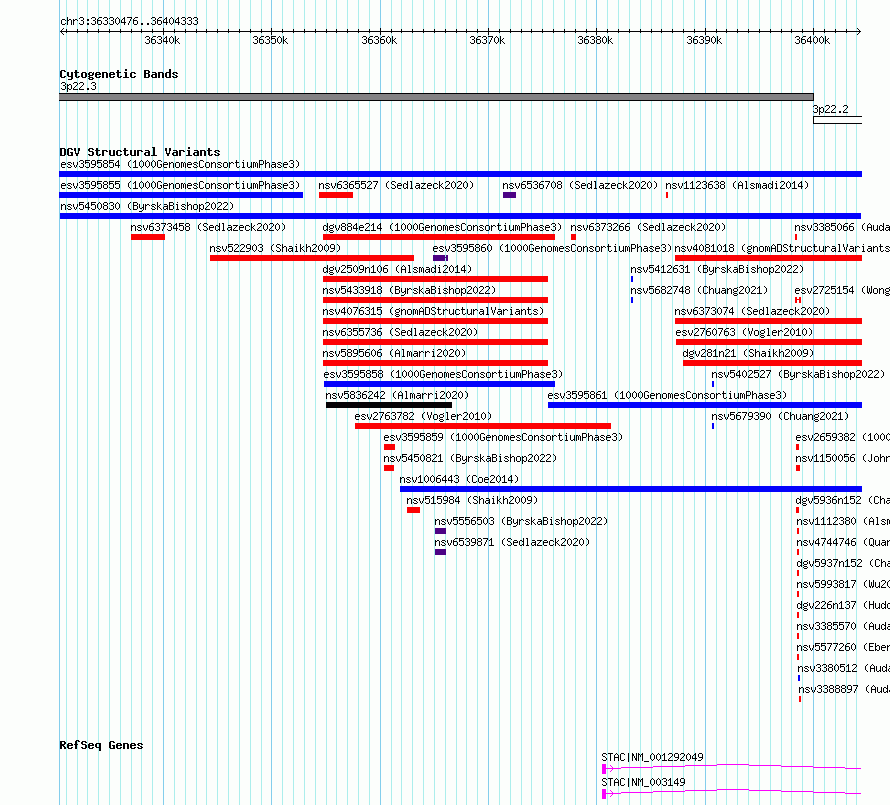
Task: Select nsv6539871 (Sedlazeck2020) label
Action: point(511,543)
